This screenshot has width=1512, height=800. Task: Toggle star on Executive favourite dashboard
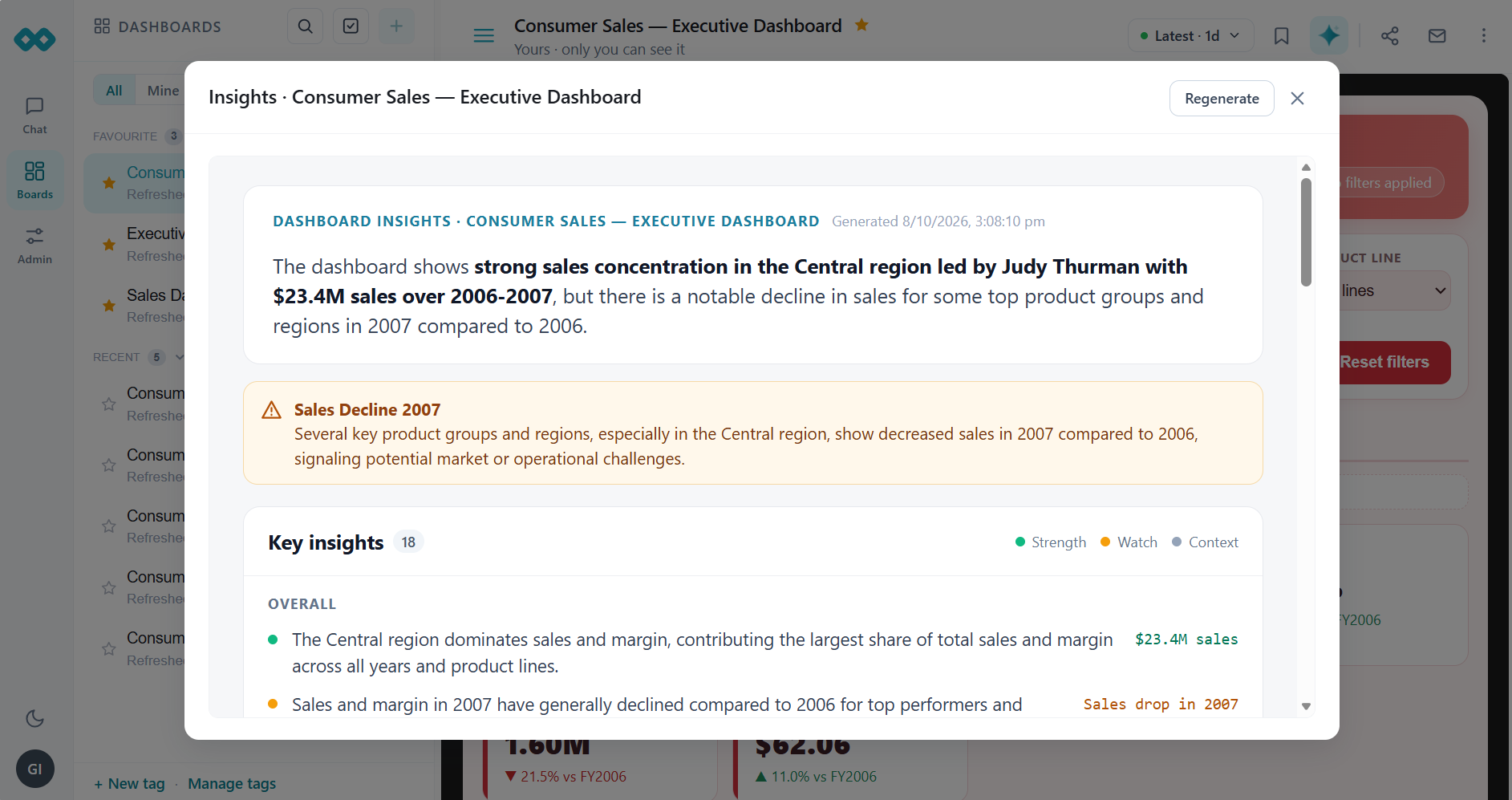pos(109,244)
